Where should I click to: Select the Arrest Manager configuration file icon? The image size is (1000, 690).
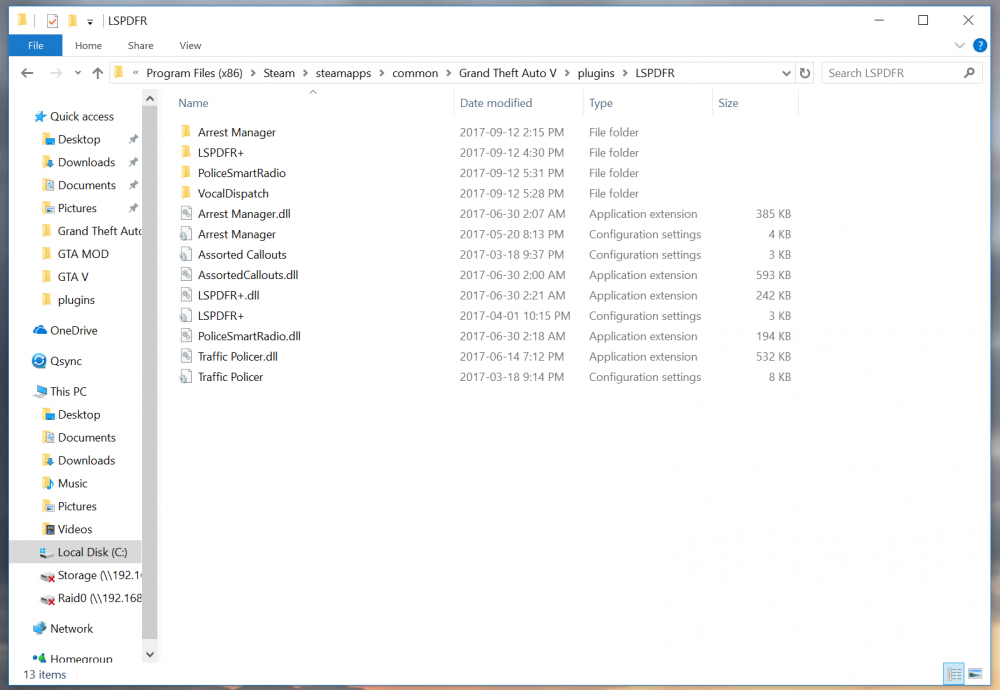pos(186,234)
